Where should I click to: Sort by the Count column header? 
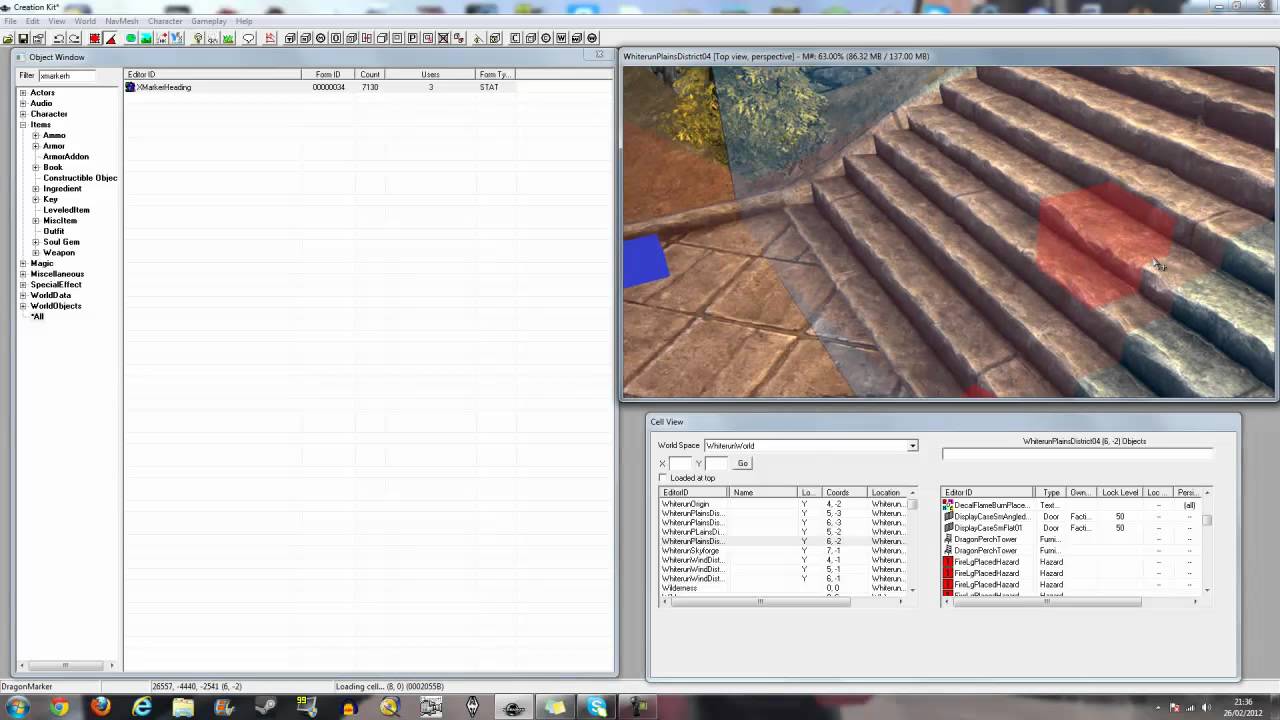coord(370,74)
